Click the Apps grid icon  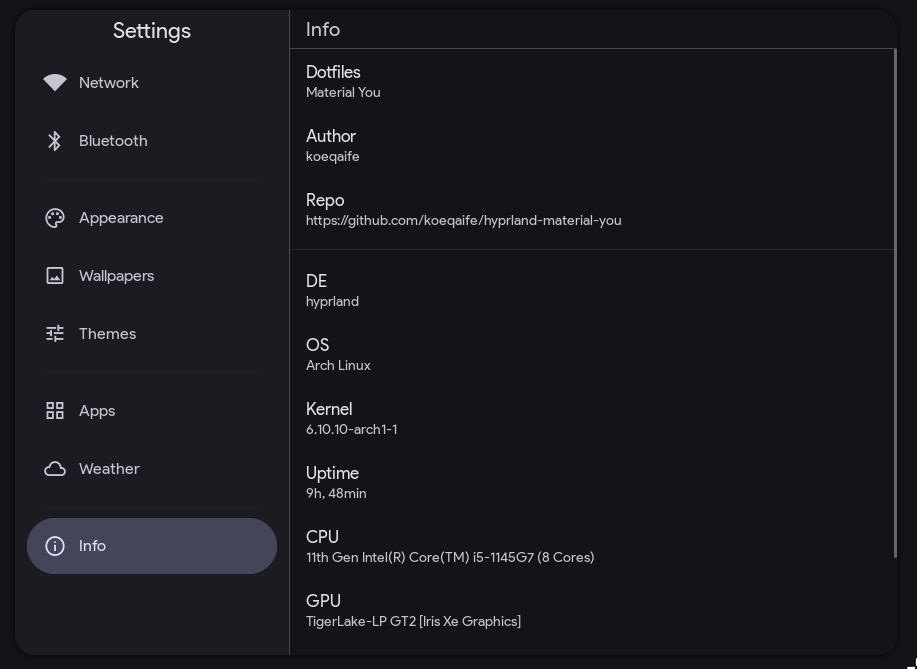(x=55, y=411)
